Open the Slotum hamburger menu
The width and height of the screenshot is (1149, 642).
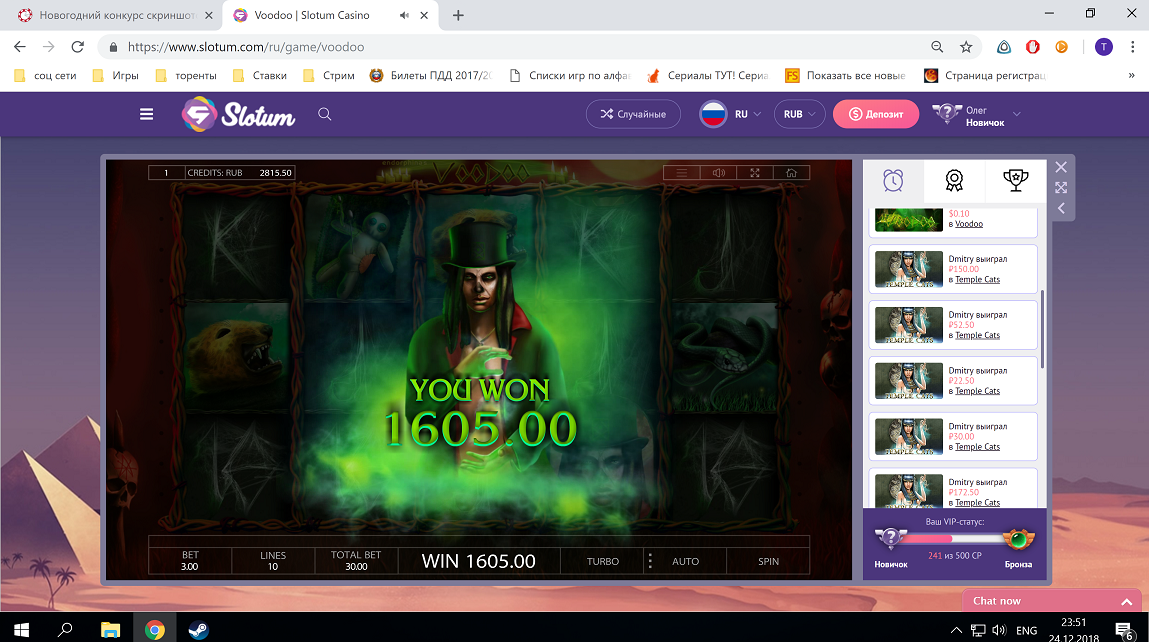147,114
